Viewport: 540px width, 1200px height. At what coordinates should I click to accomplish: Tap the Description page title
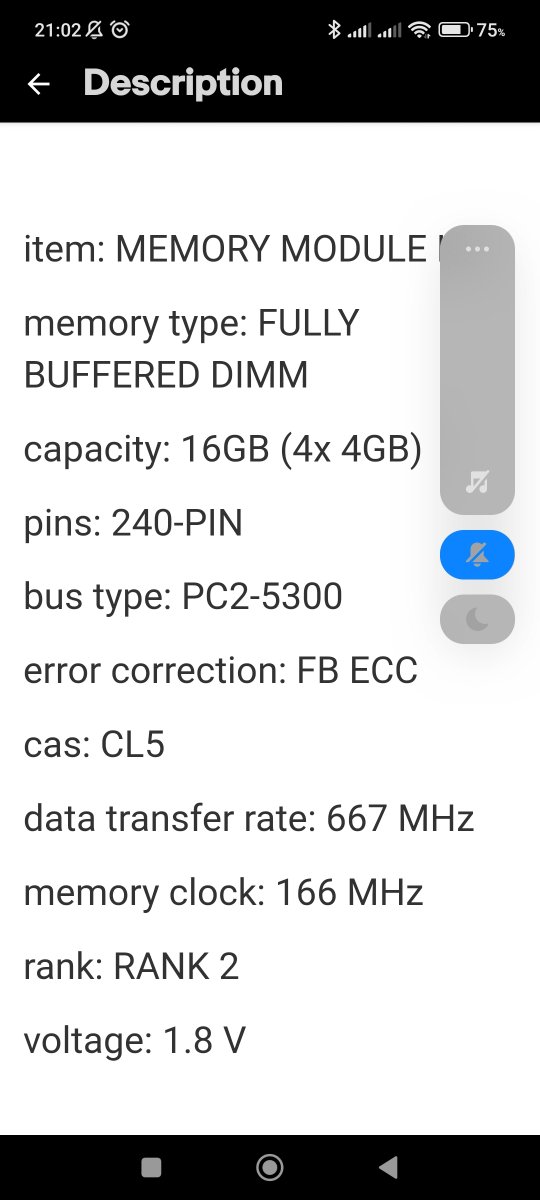tap(183, 83)
